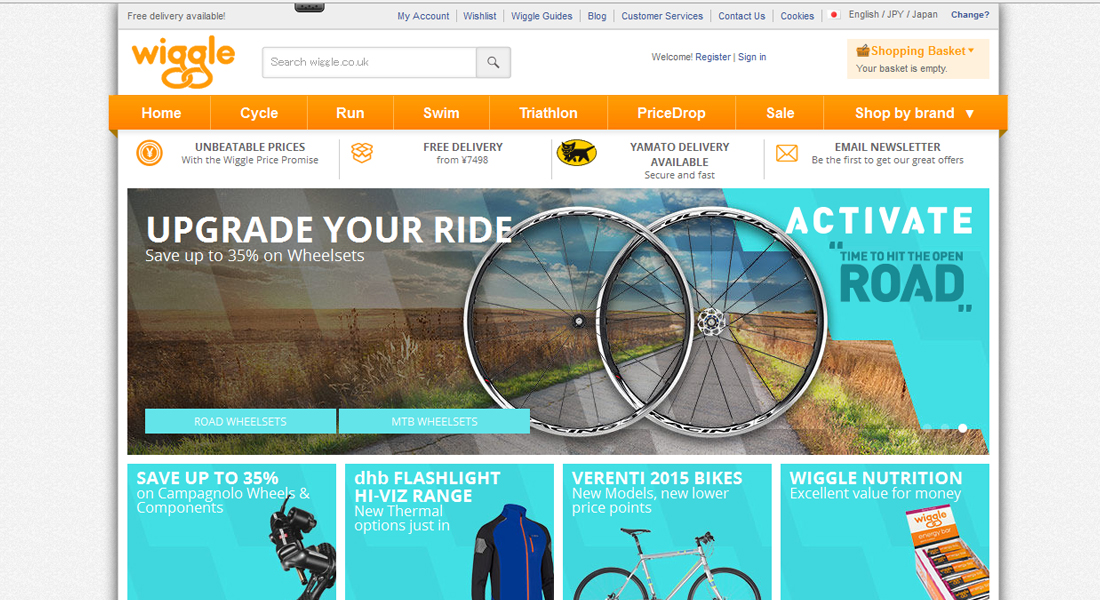Click the free delivery box icon

click(x=362, y=152)
